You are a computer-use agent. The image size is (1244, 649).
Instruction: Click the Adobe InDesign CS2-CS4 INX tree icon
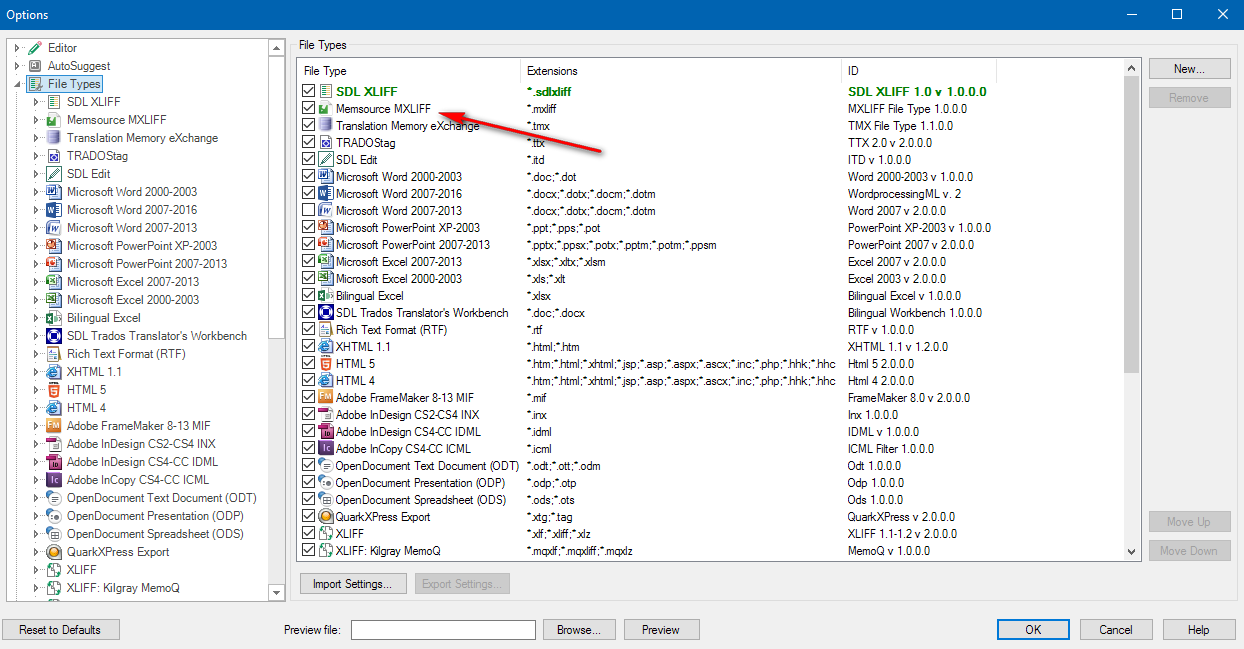pos(54,444)
